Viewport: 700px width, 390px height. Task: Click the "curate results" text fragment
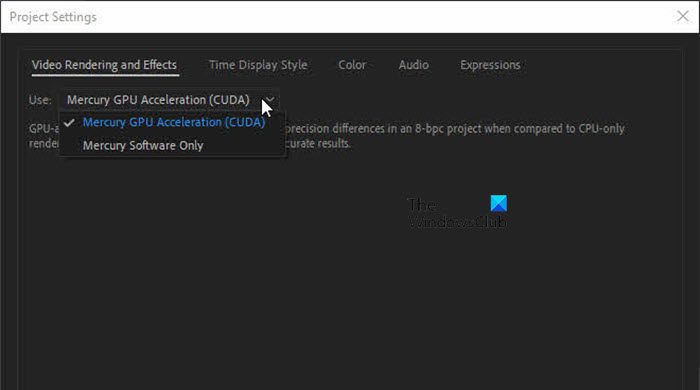pos(318,144)
